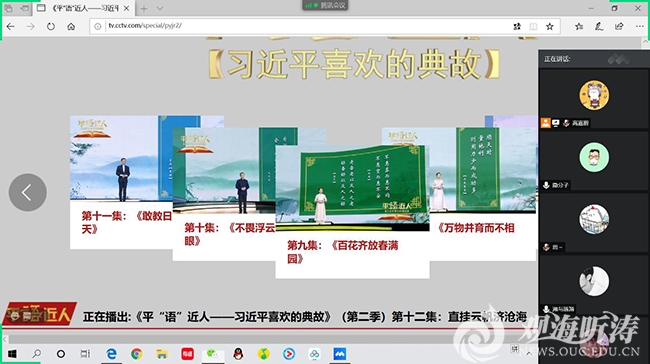Screen dimensions: 650x364
Task: Open the Favorites hub list icon
Action: (579, 27)
